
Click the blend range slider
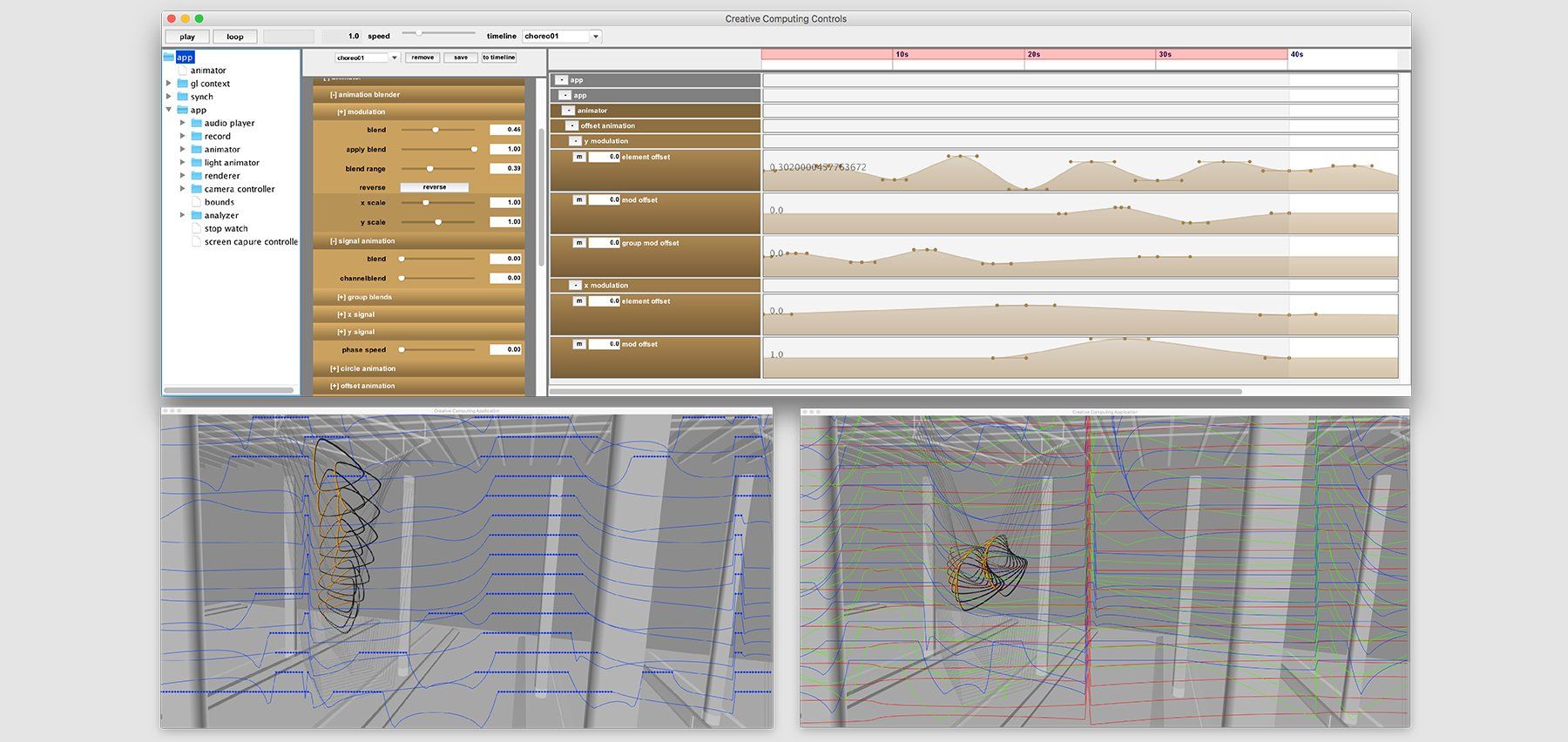pyautogui.click(x=436, y=168)
